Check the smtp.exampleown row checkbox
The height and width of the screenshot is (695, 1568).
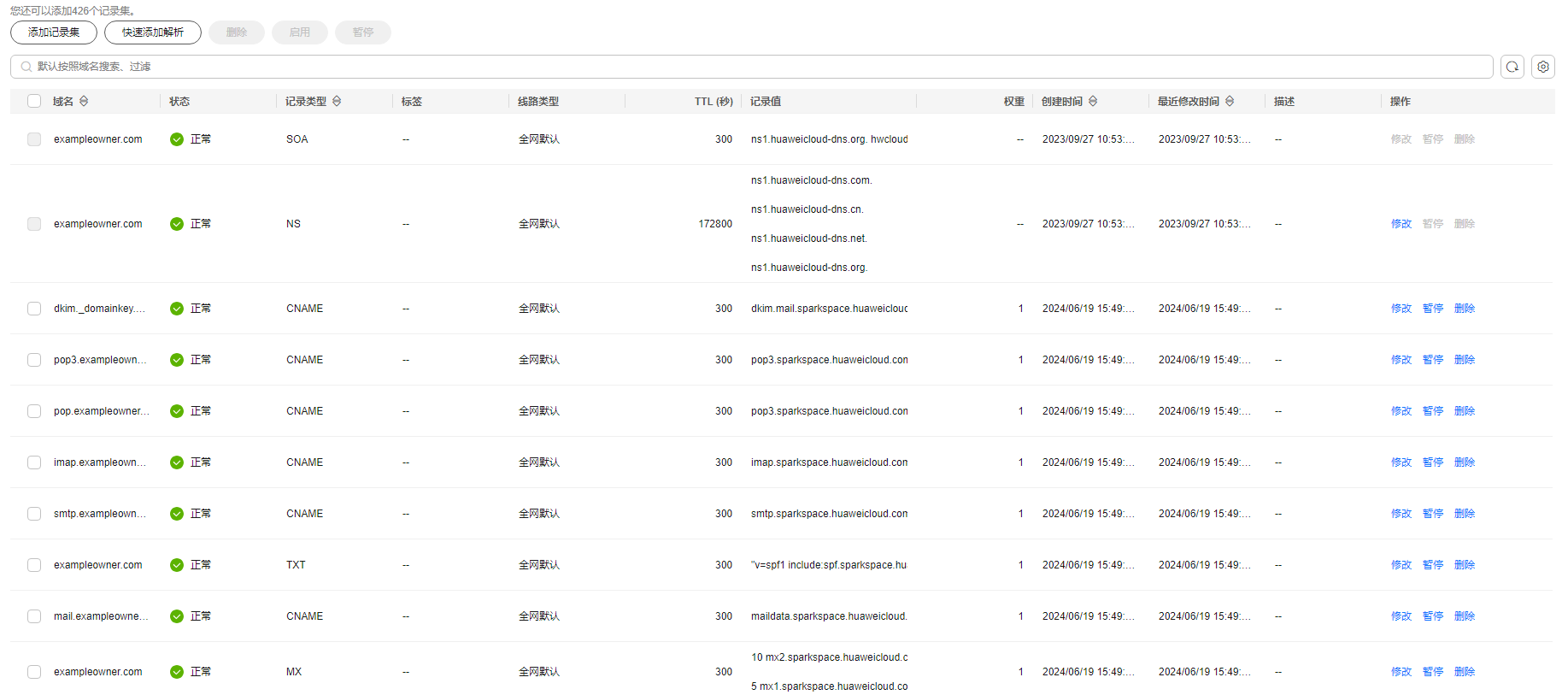(34, 514)
